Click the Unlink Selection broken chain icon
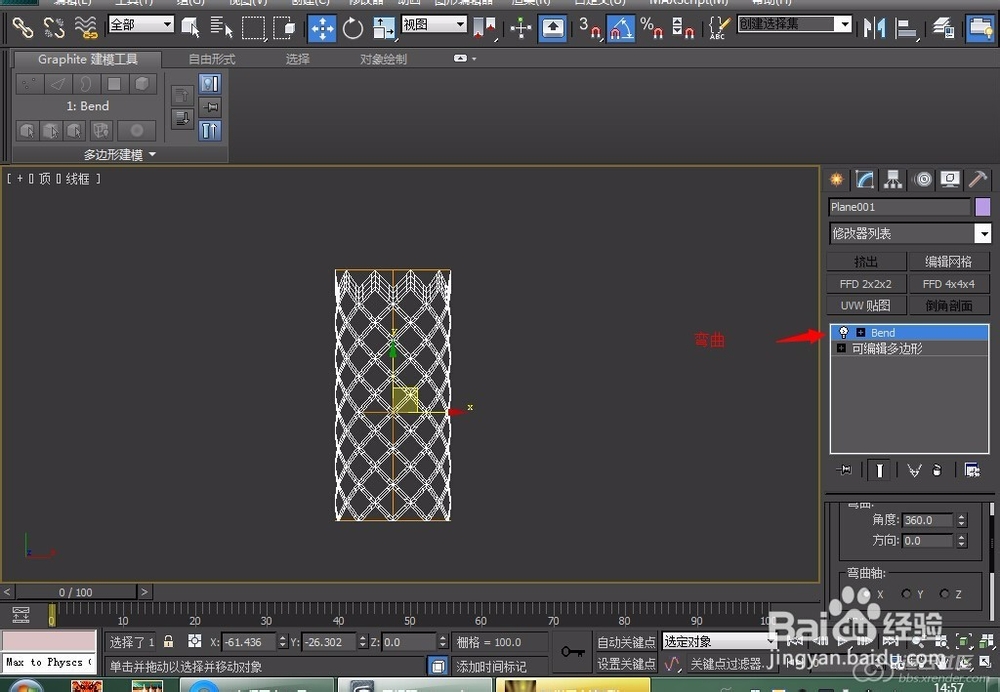 point(54,27)
